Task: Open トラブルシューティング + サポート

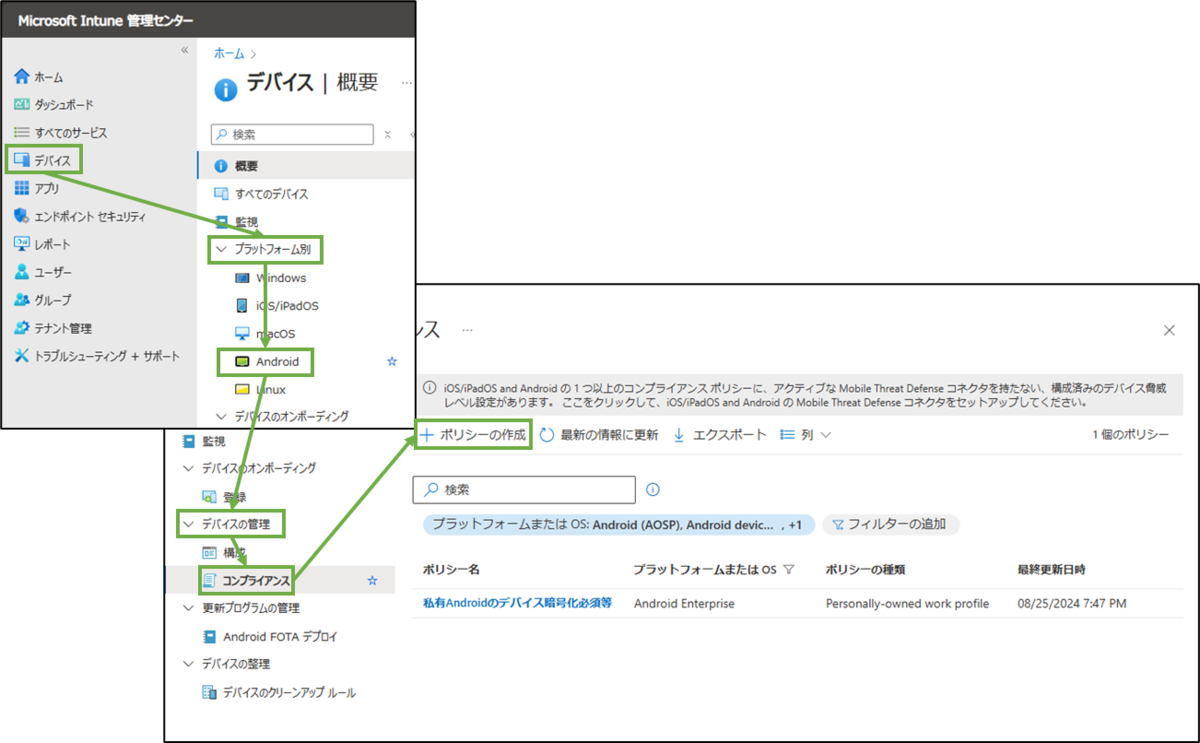Action: [x=97, y=356]
